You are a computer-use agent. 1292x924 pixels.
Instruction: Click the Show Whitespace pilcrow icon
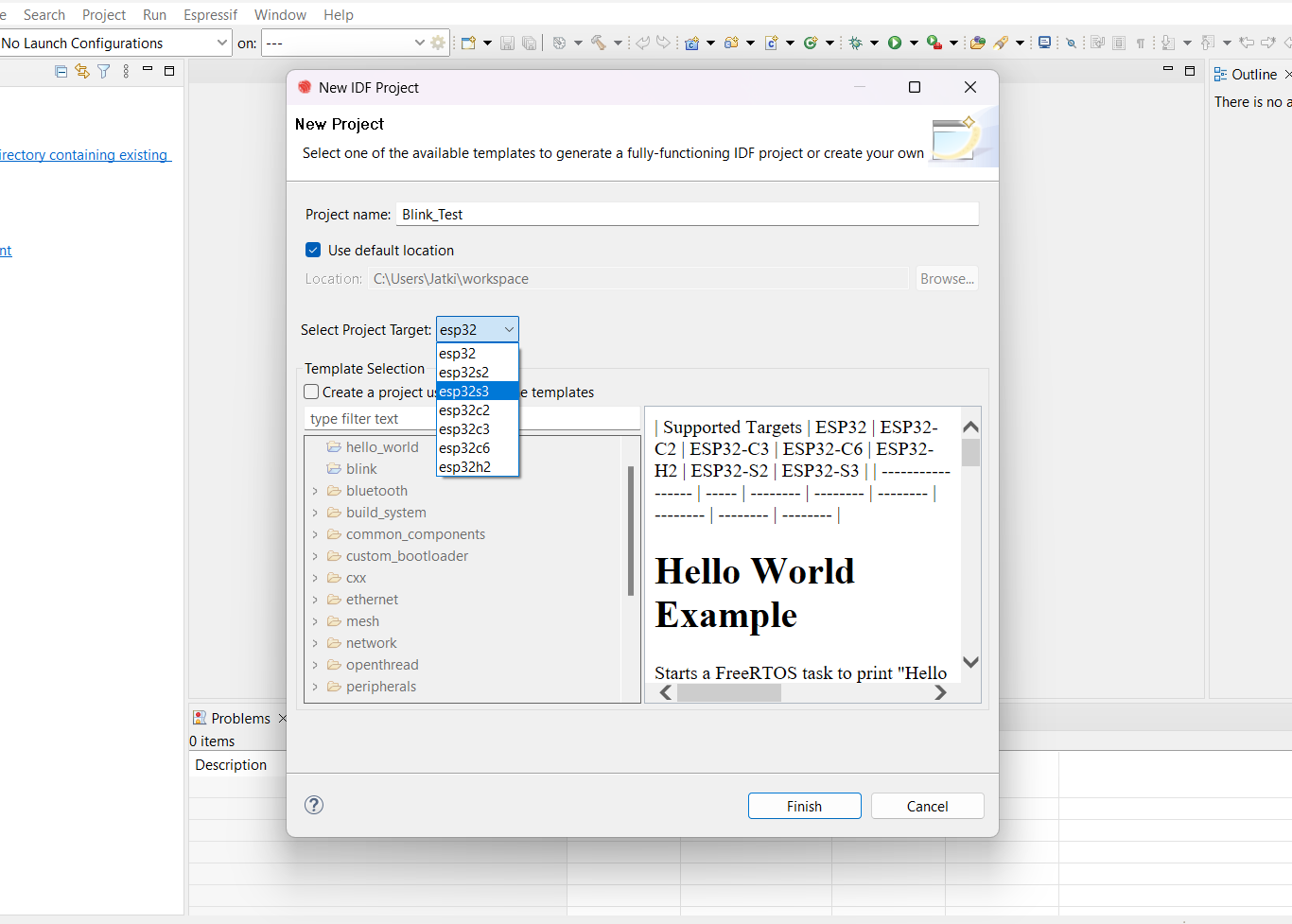tap(1141, 43)
